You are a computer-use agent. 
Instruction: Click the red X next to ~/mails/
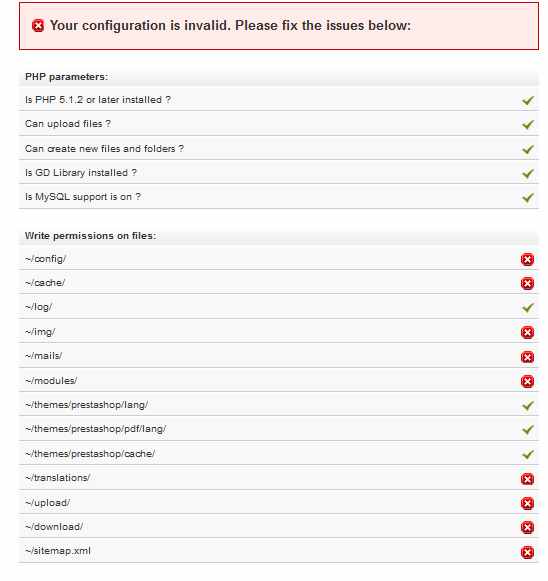coord(527,357)
